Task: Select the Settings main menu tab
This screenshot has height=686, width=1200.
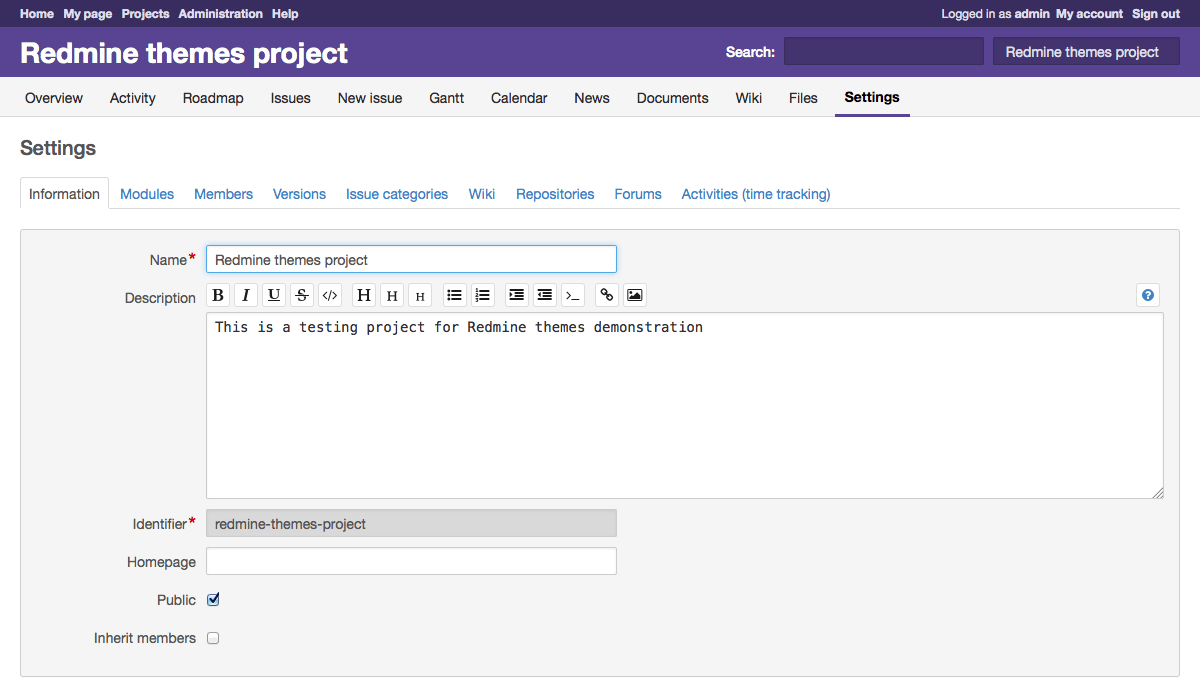Action: [872, 97]
